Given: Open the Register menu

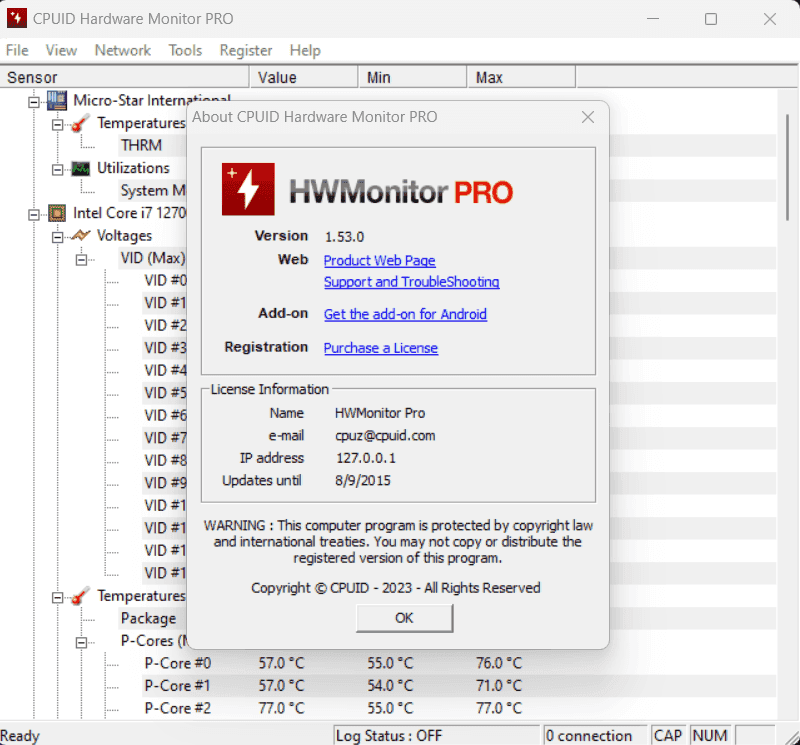Looking at the screenshot, I should (245, 51).
